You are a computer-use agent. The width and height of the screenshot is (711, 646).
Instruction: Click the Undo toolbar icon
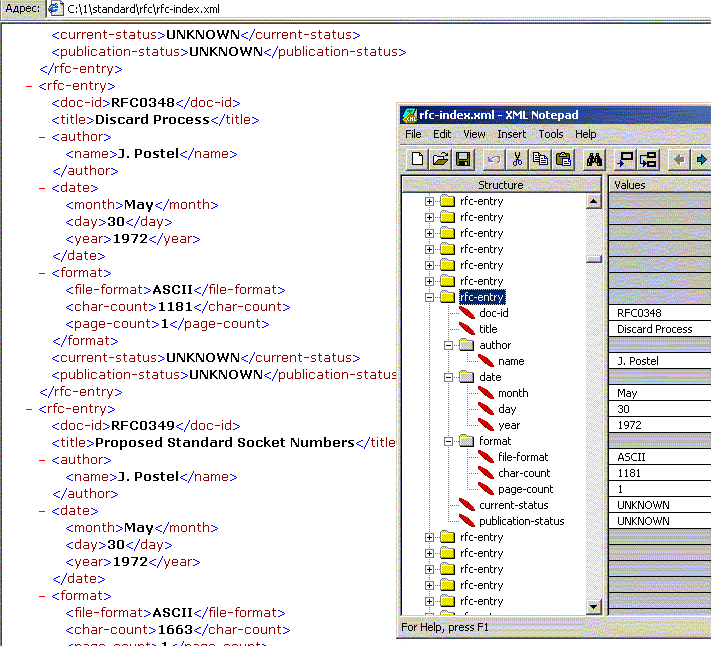click(494, 159)
